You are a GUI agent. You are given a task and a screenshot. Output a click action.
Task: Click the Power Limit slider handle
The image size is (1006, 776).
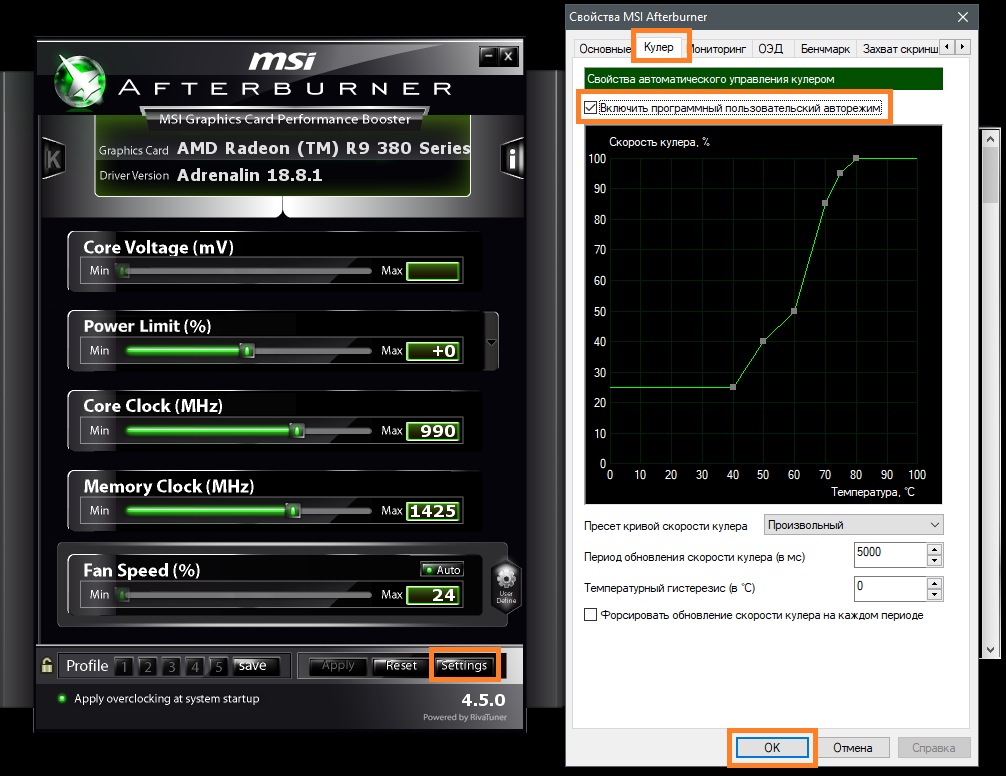247,350
